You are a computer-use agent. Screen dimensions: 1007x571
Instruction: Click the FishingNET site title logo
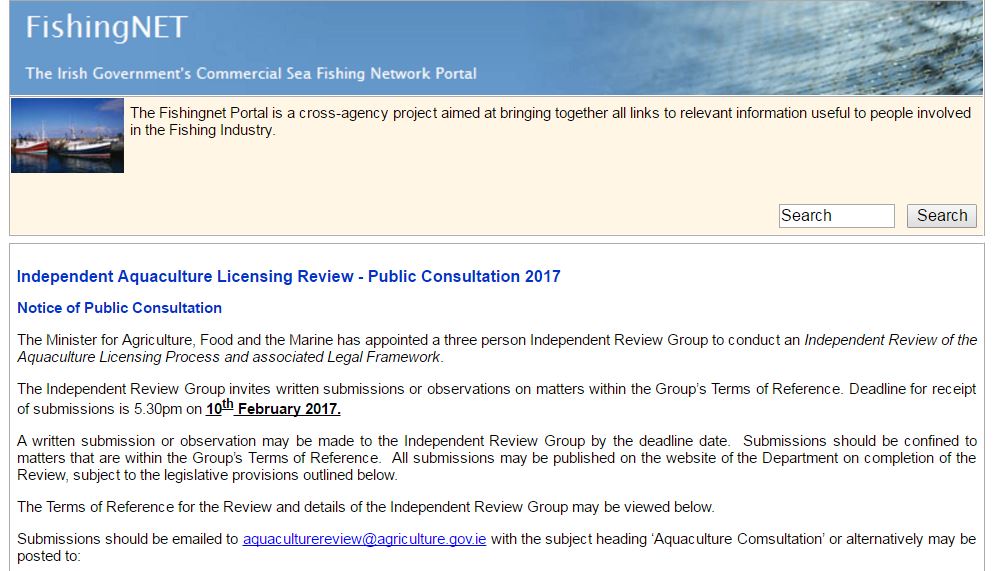pos(106,28)
